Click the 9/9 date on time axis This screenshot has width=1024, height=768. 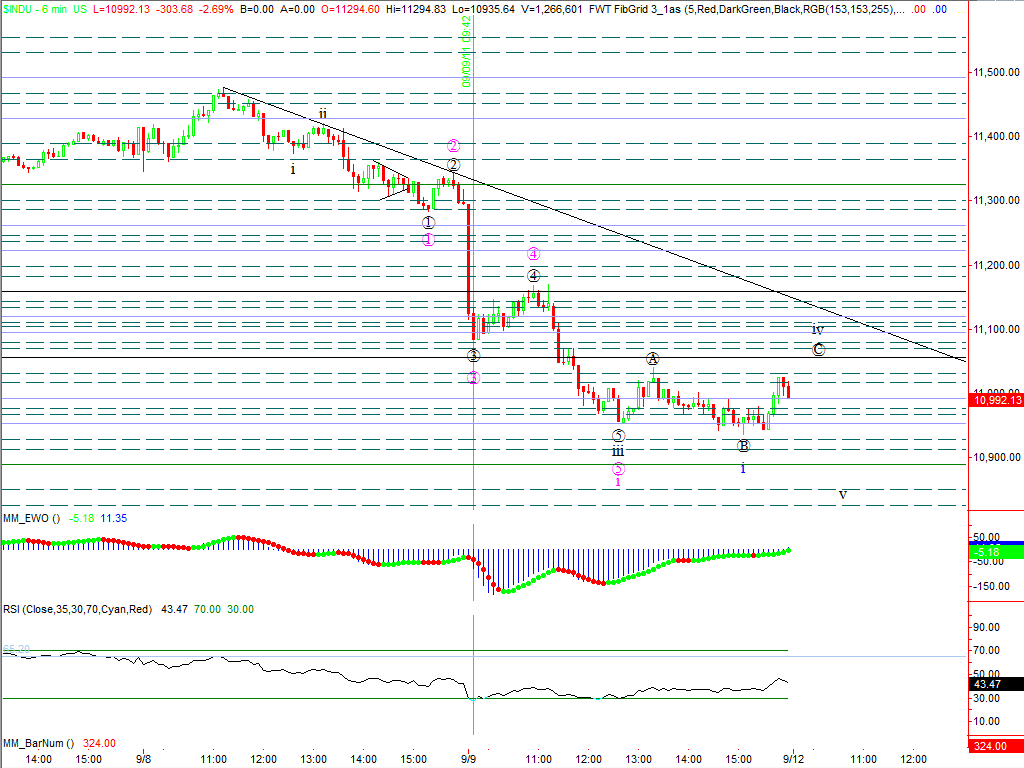click(467, 759)
